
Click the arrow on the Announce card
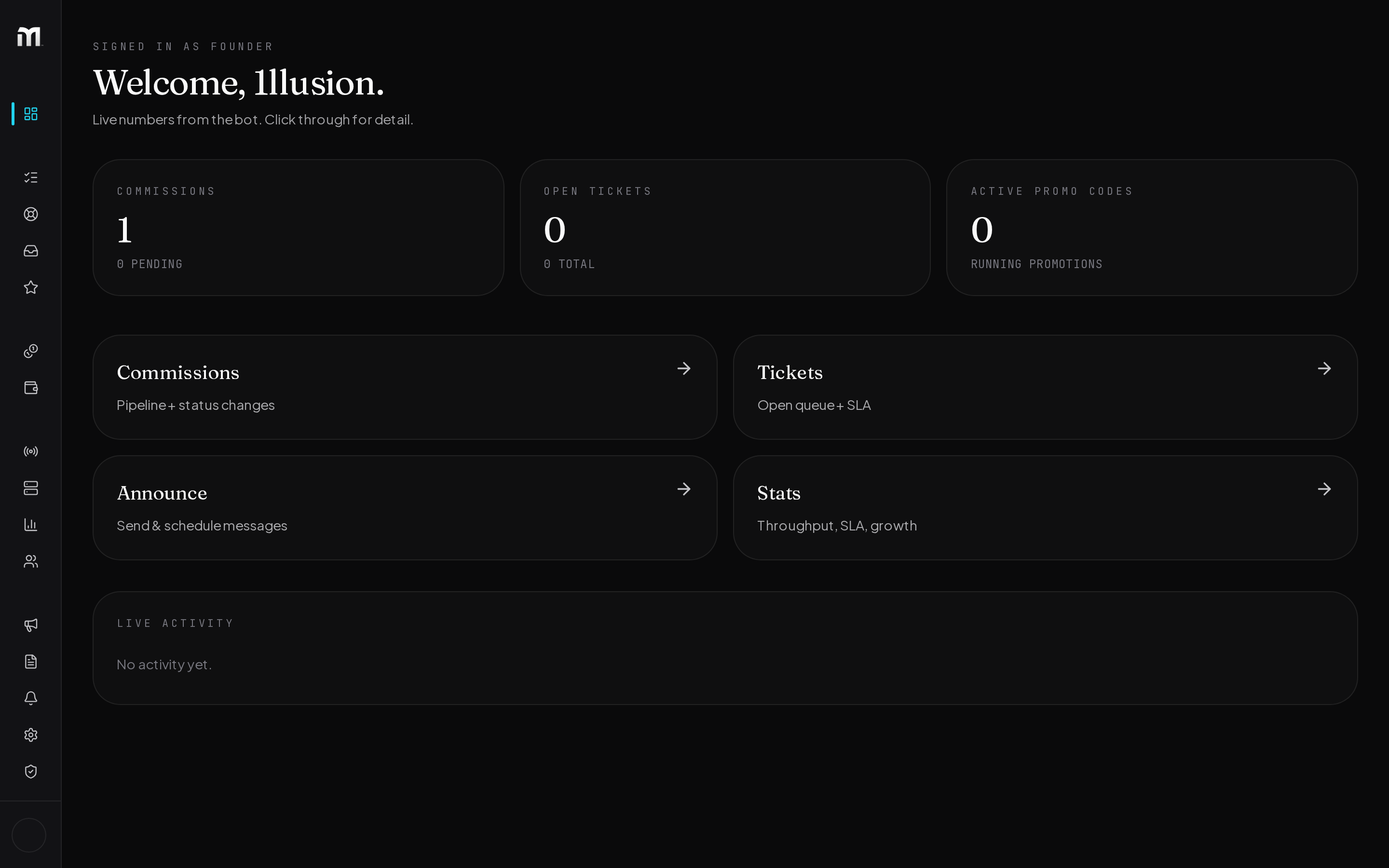[683, 489]
